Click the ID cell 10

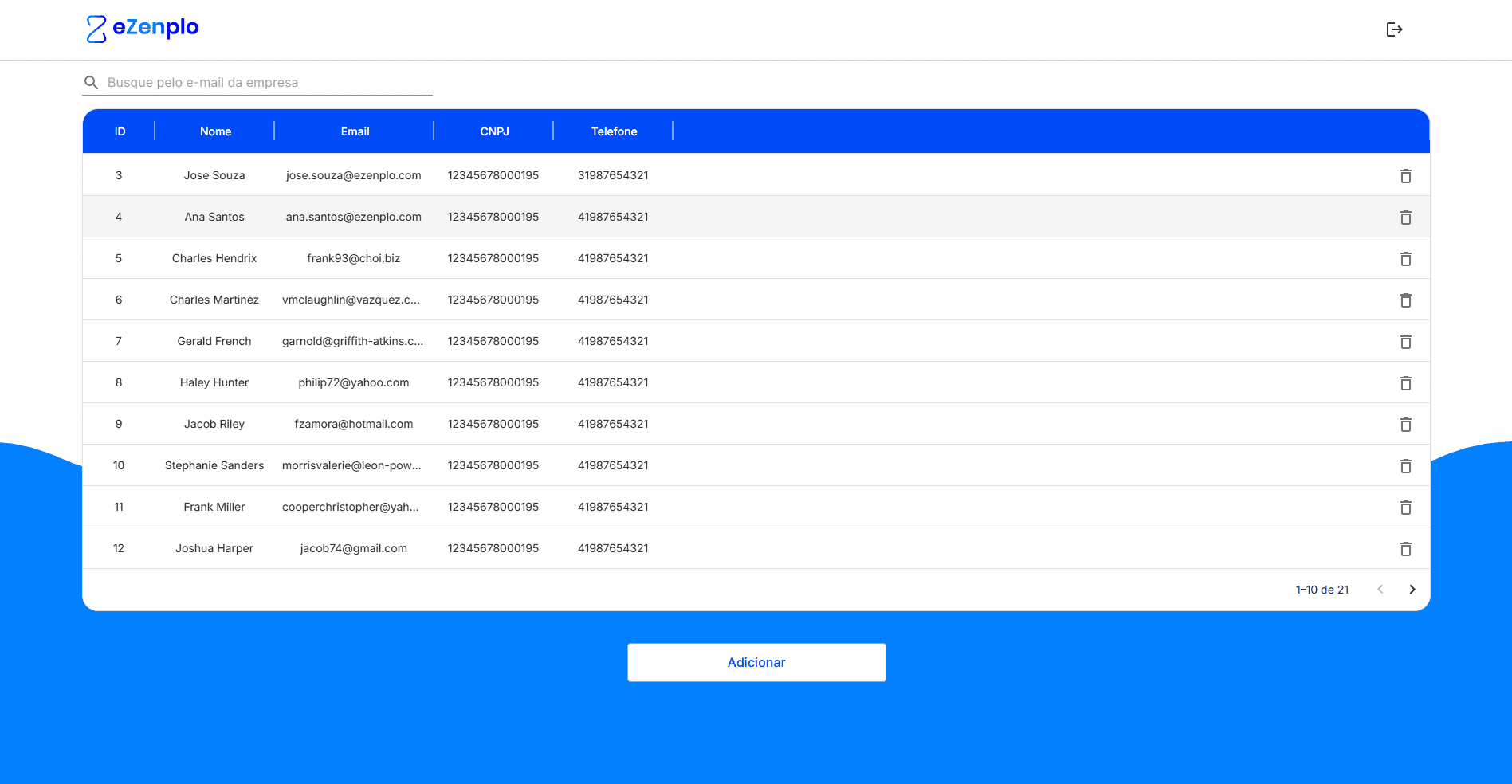point(119,465)
